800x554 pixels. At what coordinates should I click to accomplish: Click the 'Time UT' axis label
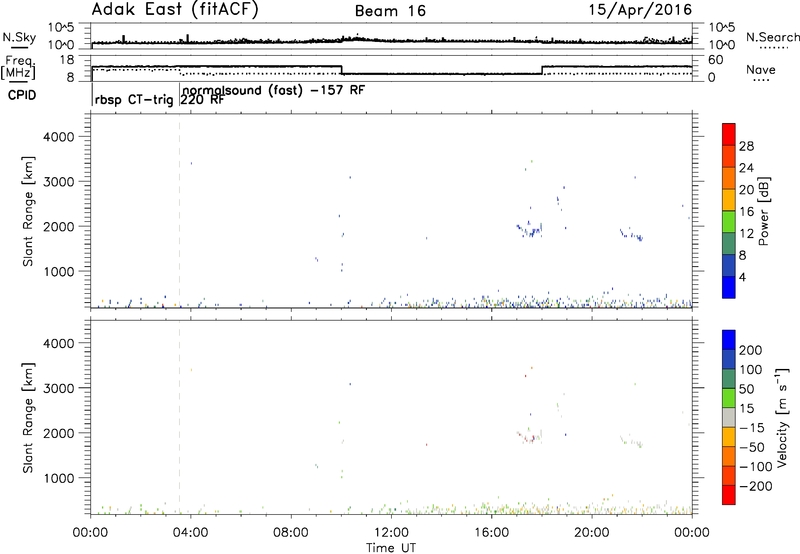tap(391, 548)
